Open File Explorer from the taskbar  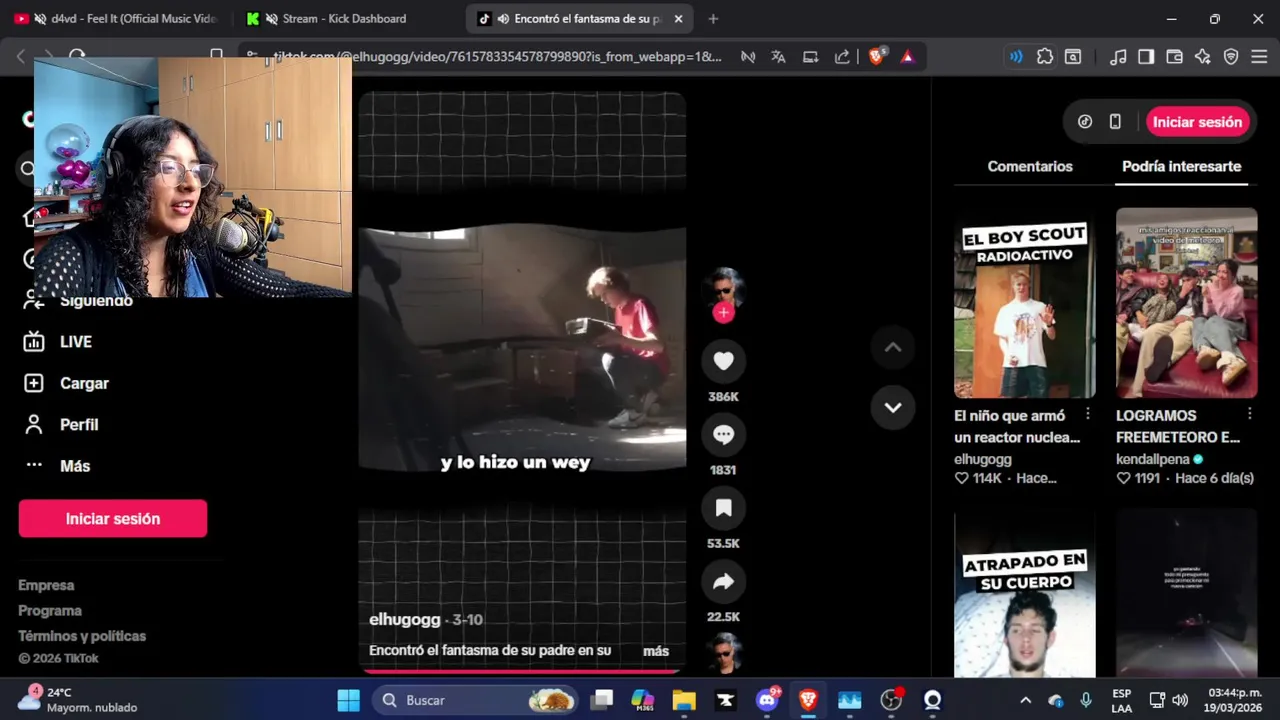tap(684, 700)
